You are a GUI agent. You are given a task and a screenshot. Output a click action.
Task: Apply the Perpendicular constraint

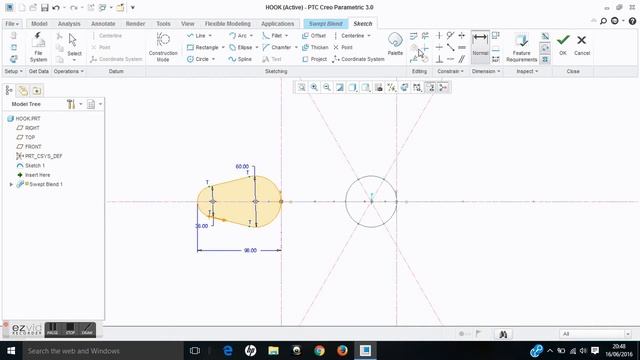(439, 59)
